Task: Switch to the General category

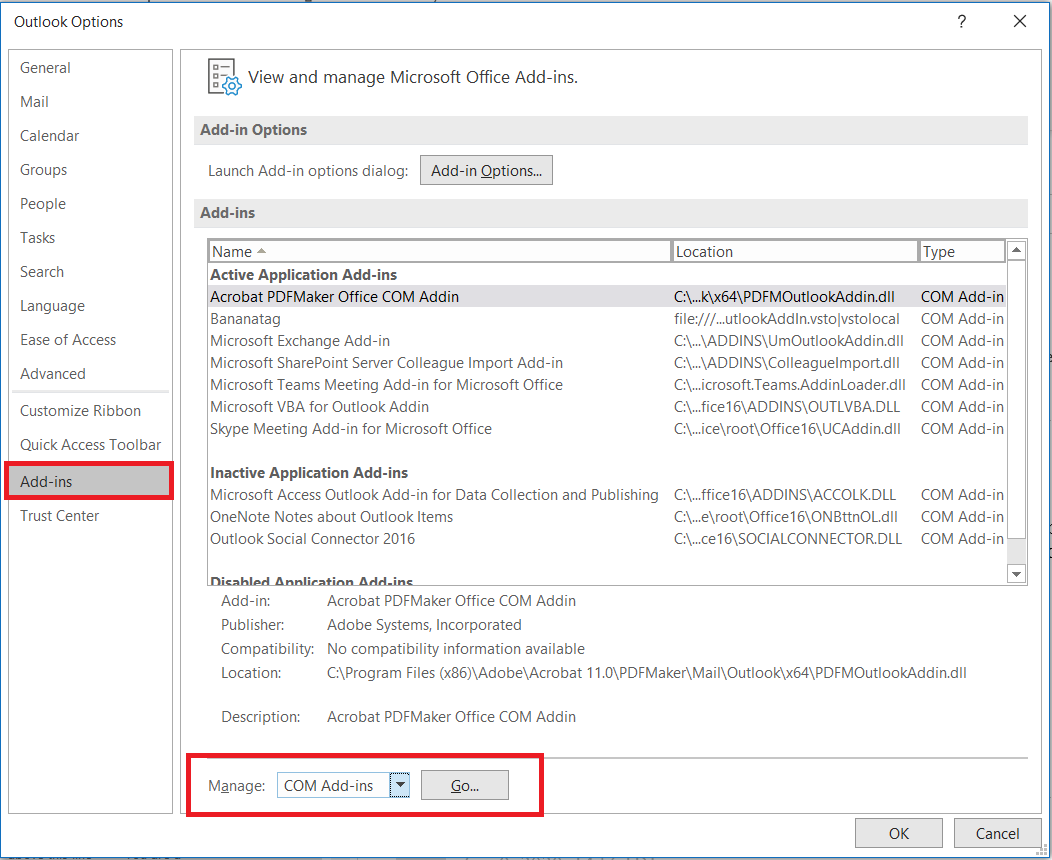Action: click(x=45, y=68)
